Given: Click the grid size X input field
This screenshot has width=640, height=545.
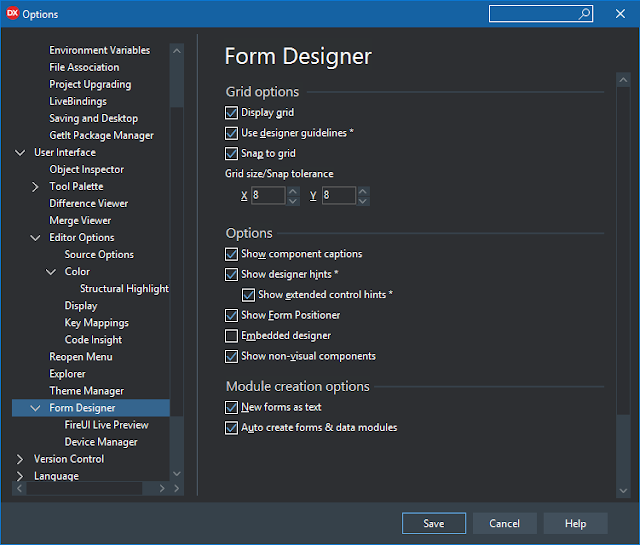Looking at the screenshot, I should pyautogui.click(x=267, y=196).
